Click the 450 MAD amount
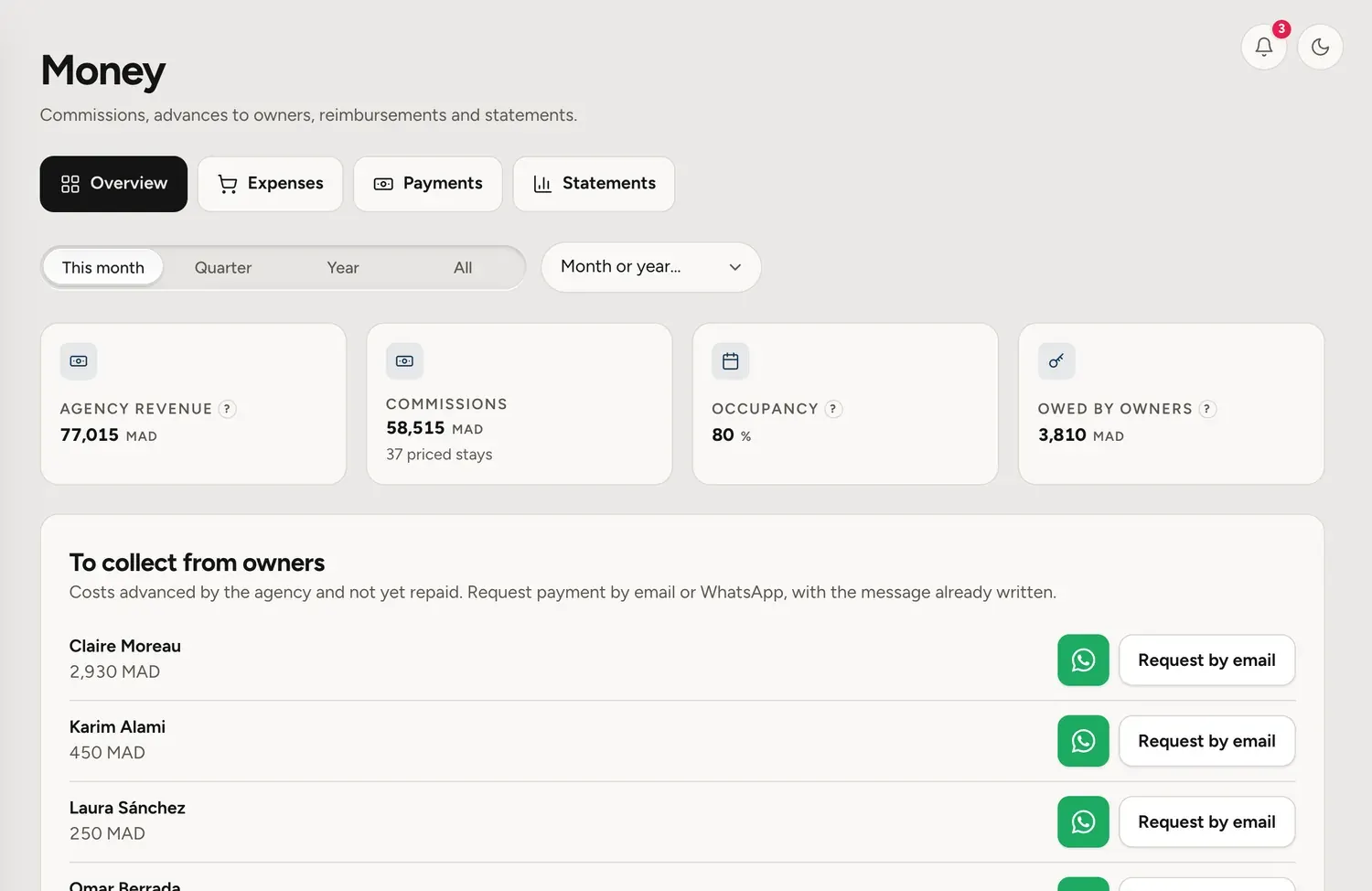This screenshot has width=1372, height=891. tap(107, 753)
